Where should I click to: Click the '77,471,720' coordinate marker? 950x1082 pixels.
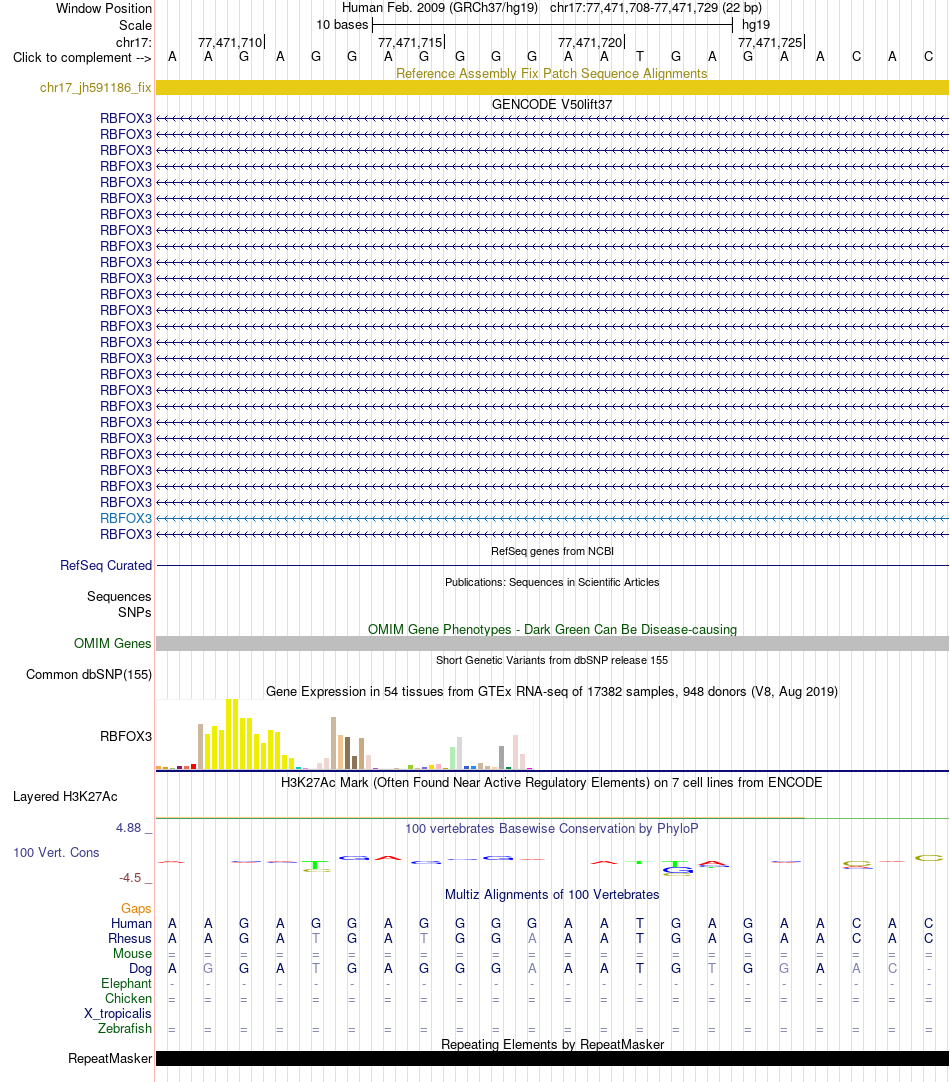[x=591, y=42]
